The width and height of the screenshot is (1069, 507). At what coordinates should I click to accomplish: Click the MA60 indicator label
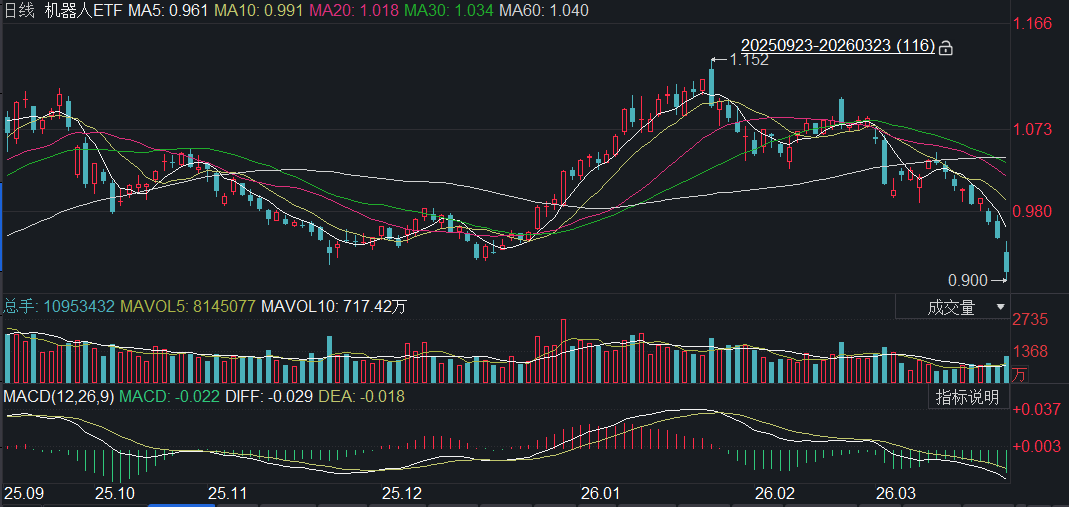coord(543,10)
